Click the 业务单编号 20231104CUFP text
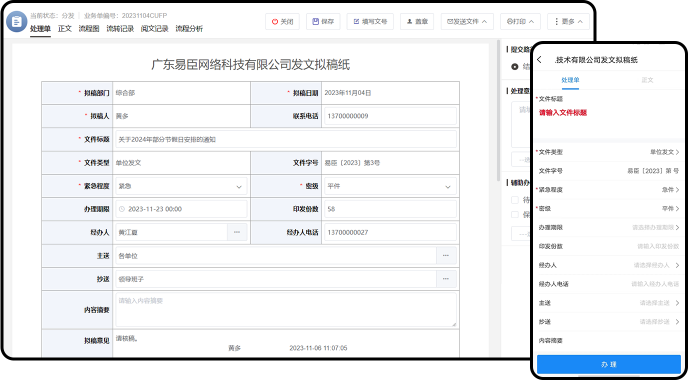This screenshot has width=688, height=380. [x=125, y=16]
